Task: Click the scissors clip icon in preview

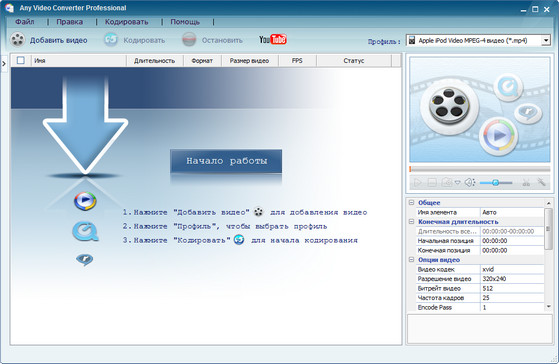Action: [x=526, y=183]
